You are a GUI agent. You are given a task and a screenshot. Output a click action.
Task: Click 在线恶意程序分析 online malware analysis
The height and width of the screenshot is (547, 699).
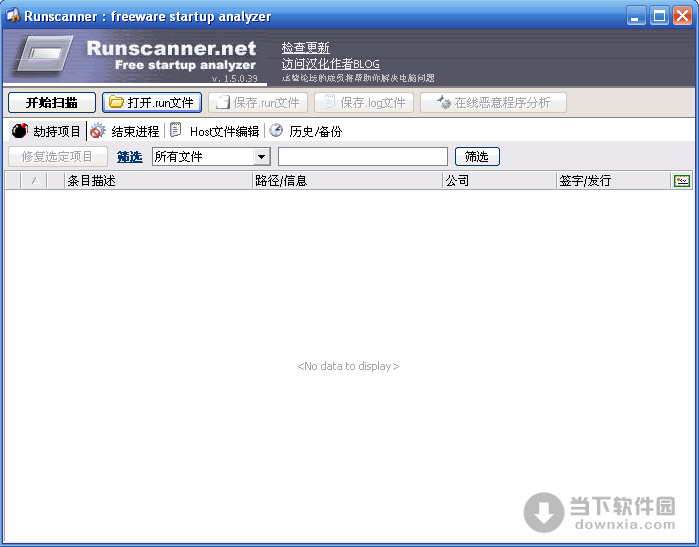493,103
